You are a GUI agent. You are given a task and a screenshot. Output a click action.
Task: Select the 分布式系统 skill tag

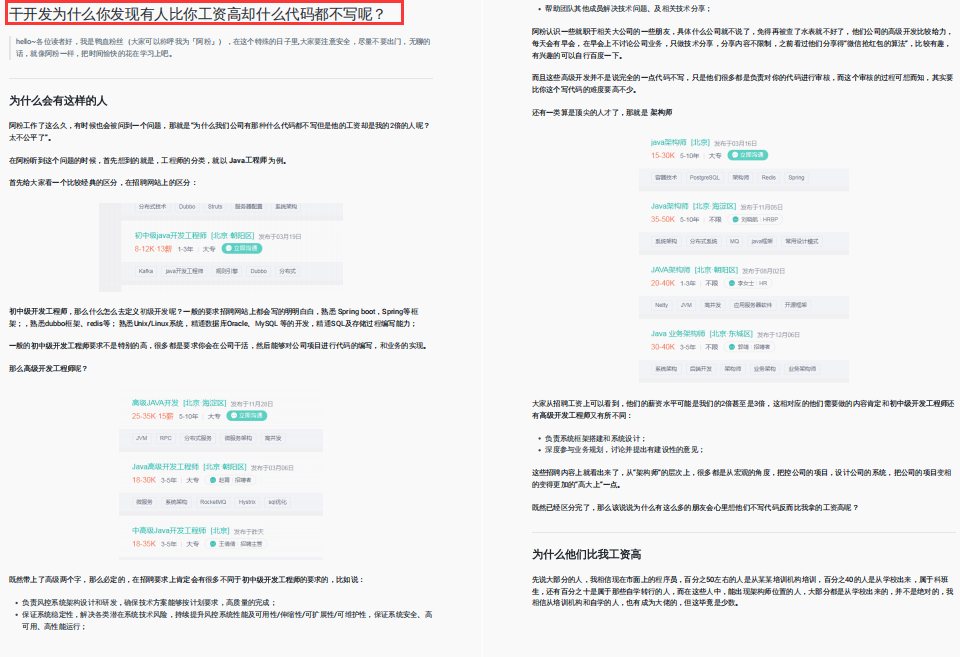[x=703, y=241]
